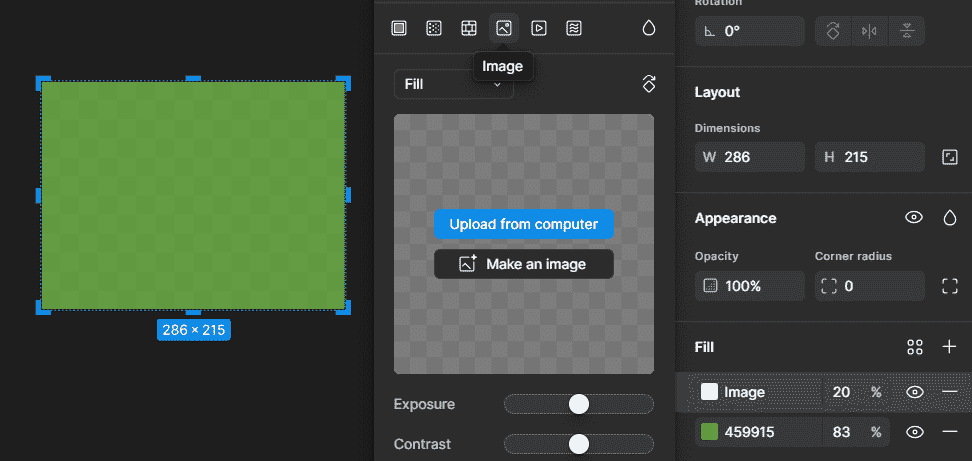Edit the Corner radius field
972x461 pixels.
(870, 286)
